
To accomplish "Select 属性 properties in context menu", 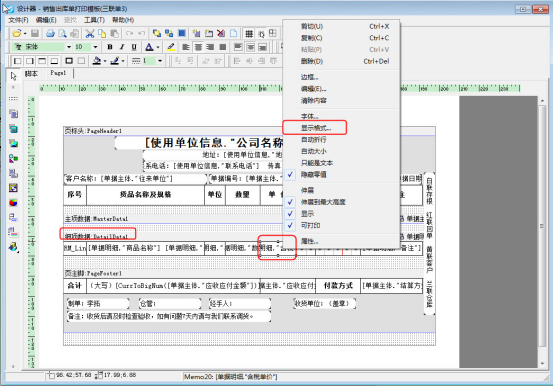I will pos(309,241).
